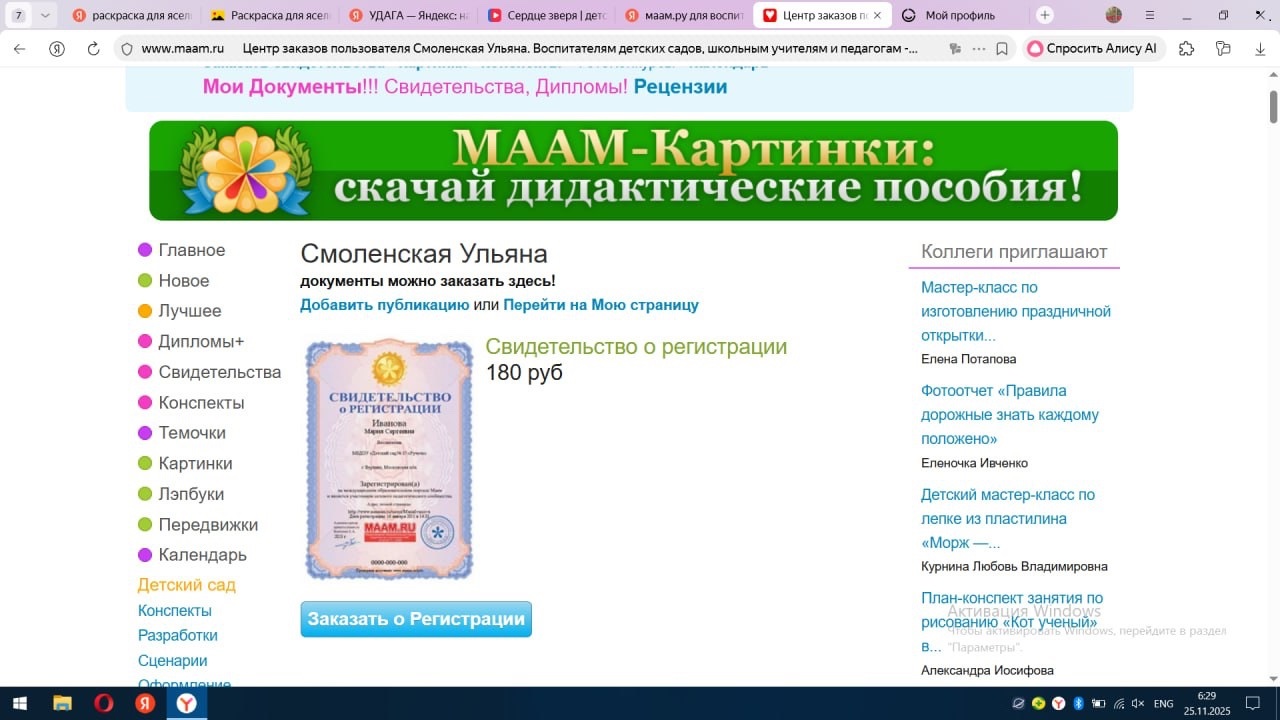Screen dimensions: 1280x720
Task: Click the Yandex home 'Я' toolbar icon
Action: (x=57, y=49)
